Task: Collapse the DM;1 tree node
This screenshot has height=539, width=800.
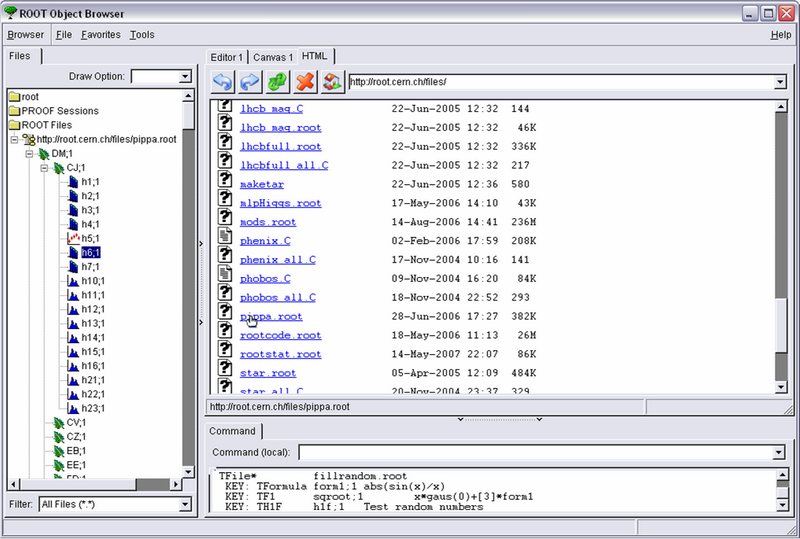Action: point(29,154)
